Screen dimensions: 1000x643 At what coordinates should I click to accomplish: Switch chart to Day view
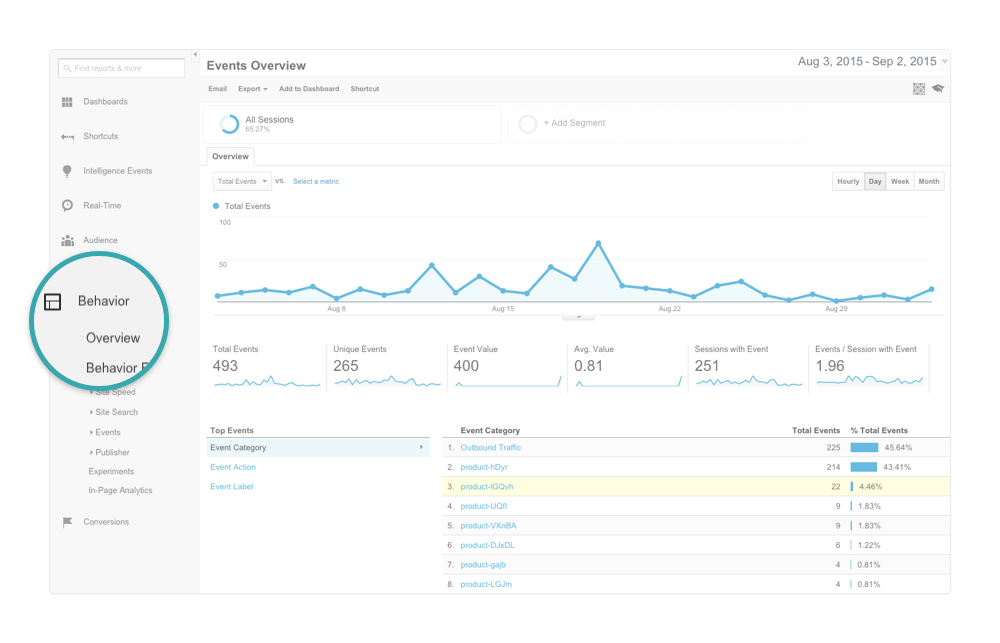pyautogui.click(x=875, y=182)
